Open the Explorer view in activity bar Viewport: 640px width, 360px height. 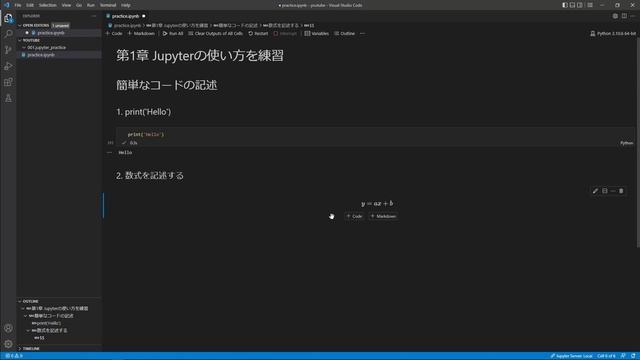[8, 18]
